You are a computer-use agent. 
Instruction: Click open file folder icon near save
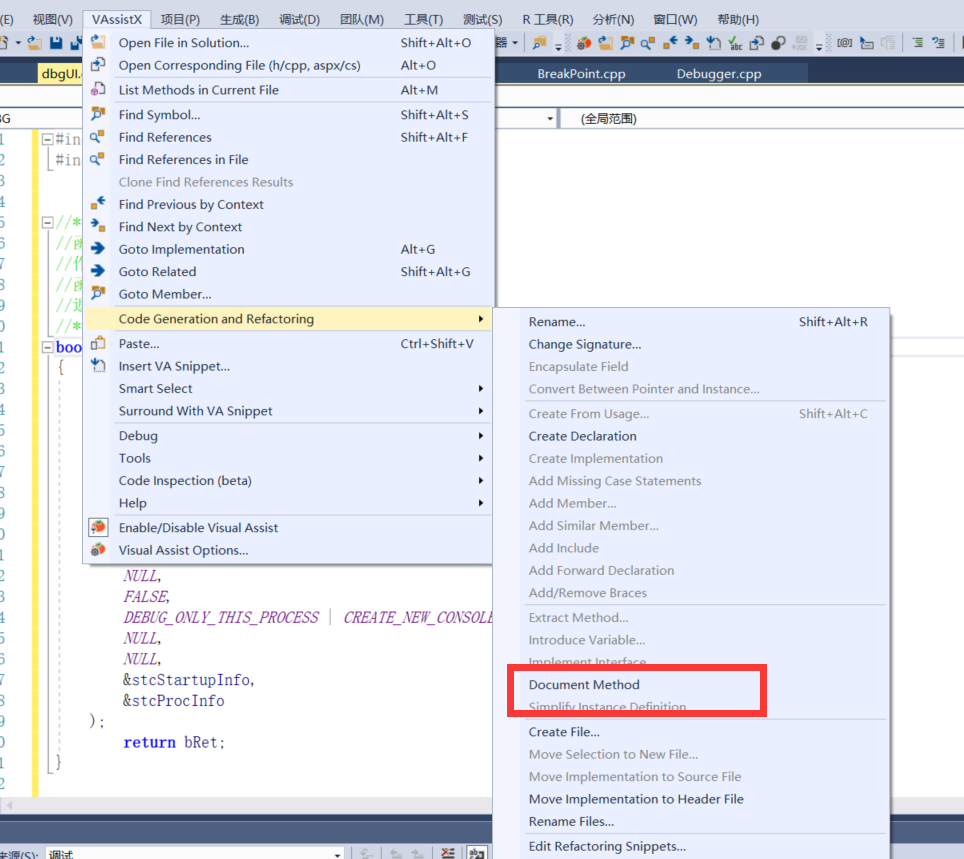[35, 43]
